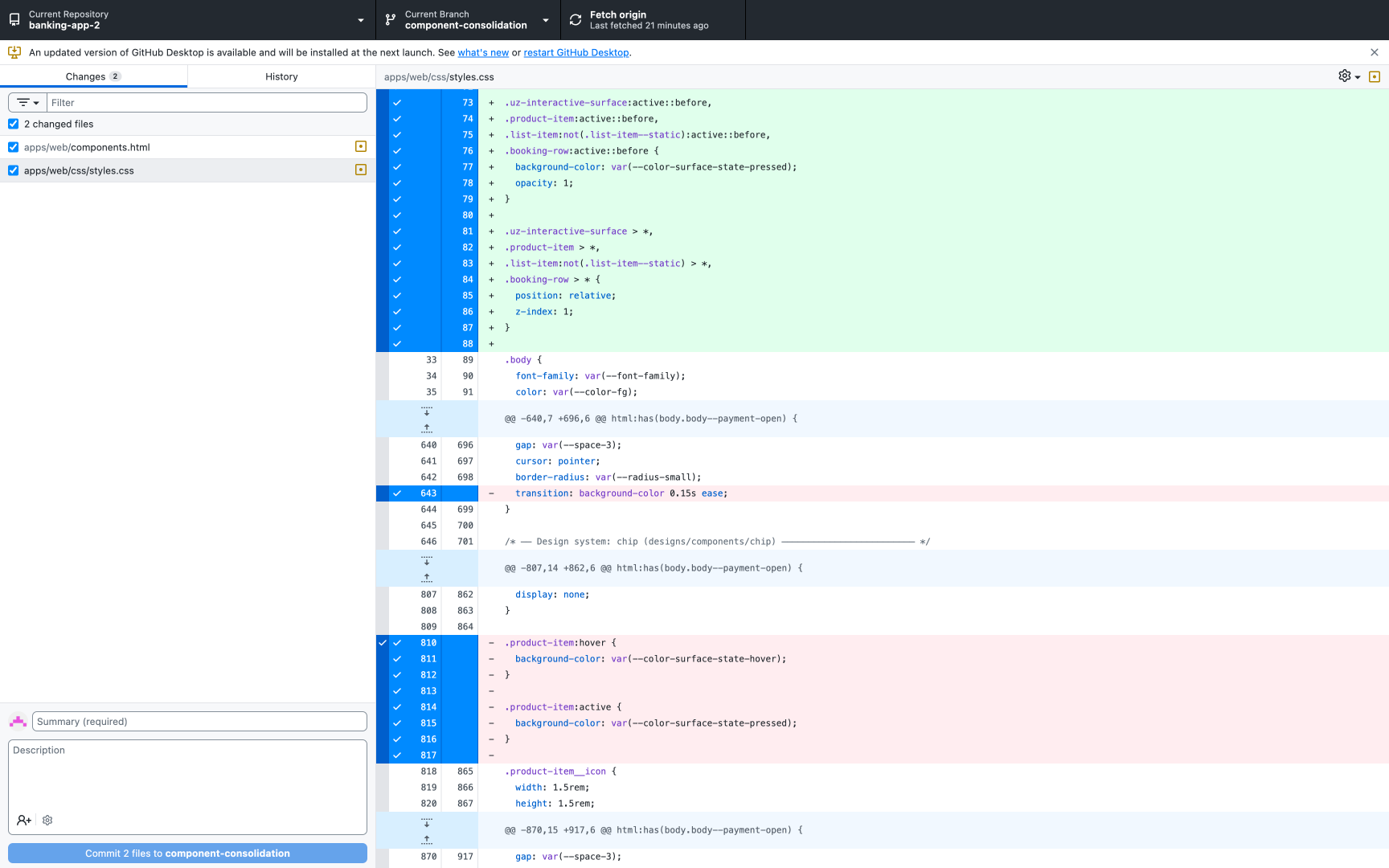Screen dimensions: 1389x868
Task: Open the diff settings gear menu
Action: click(x=1349, y=76)
